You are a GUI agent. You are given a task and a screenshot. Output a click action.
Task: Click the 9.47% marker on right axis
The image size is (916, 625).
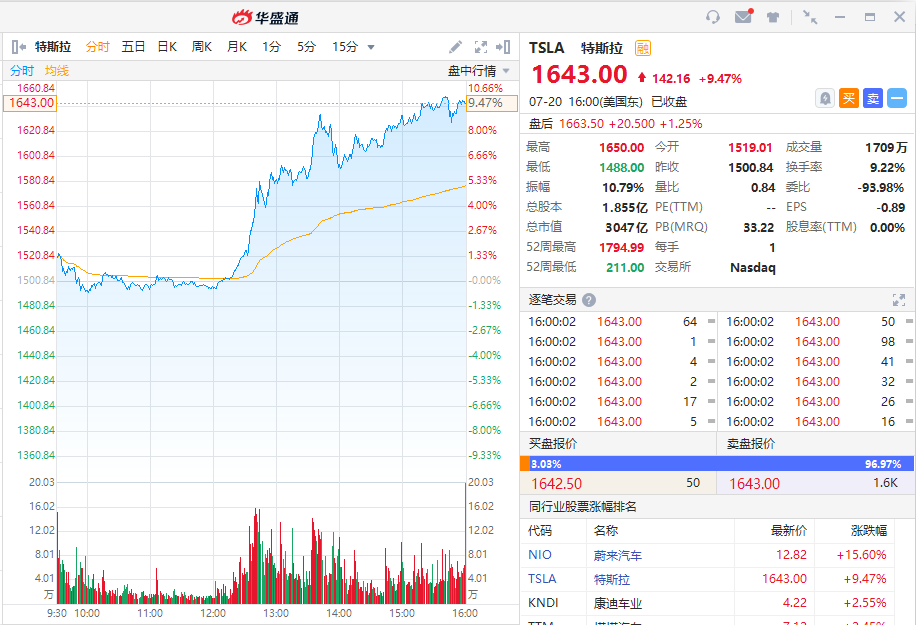coord(492,103)
